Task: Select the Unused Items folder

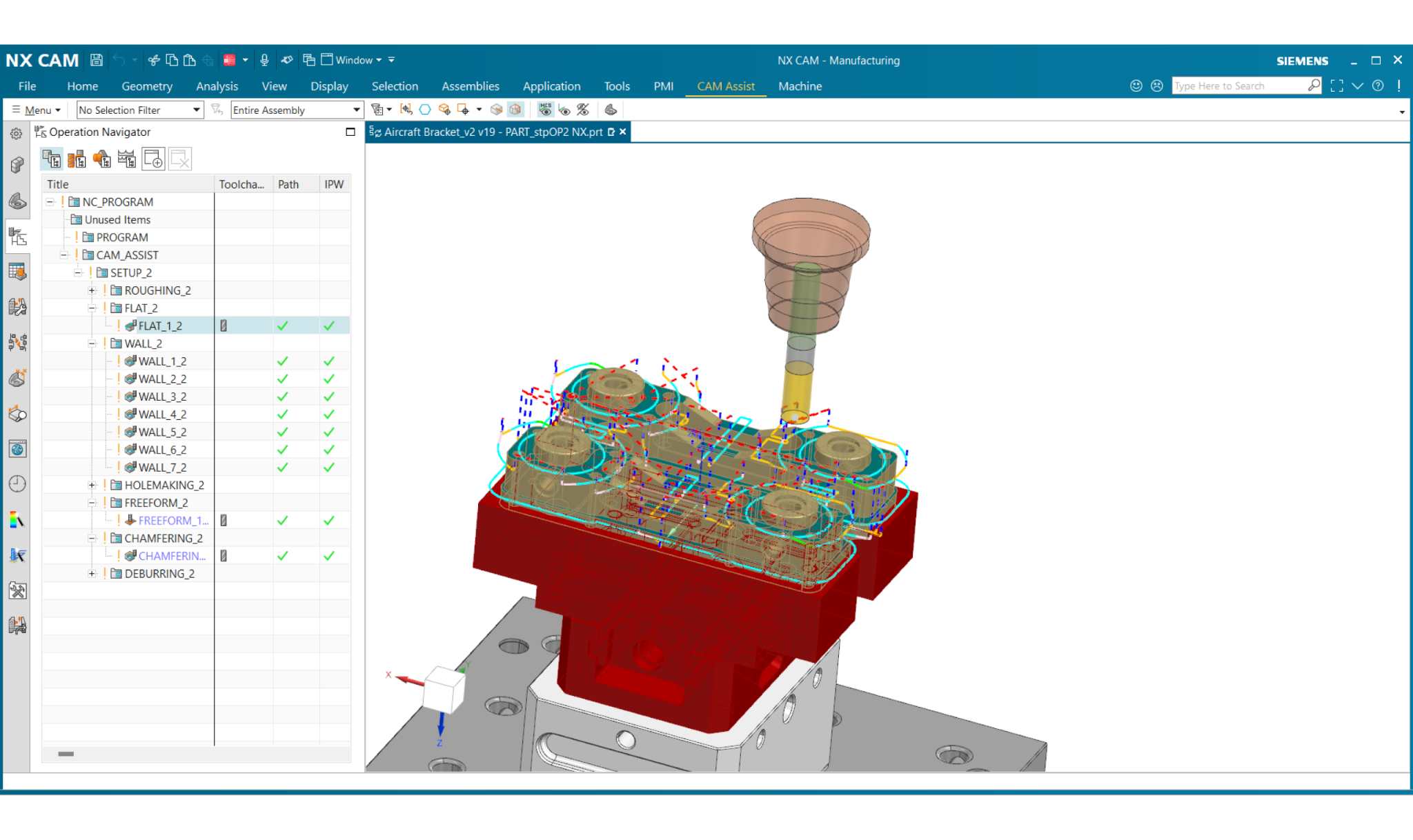Action: [x=117, y=220]
